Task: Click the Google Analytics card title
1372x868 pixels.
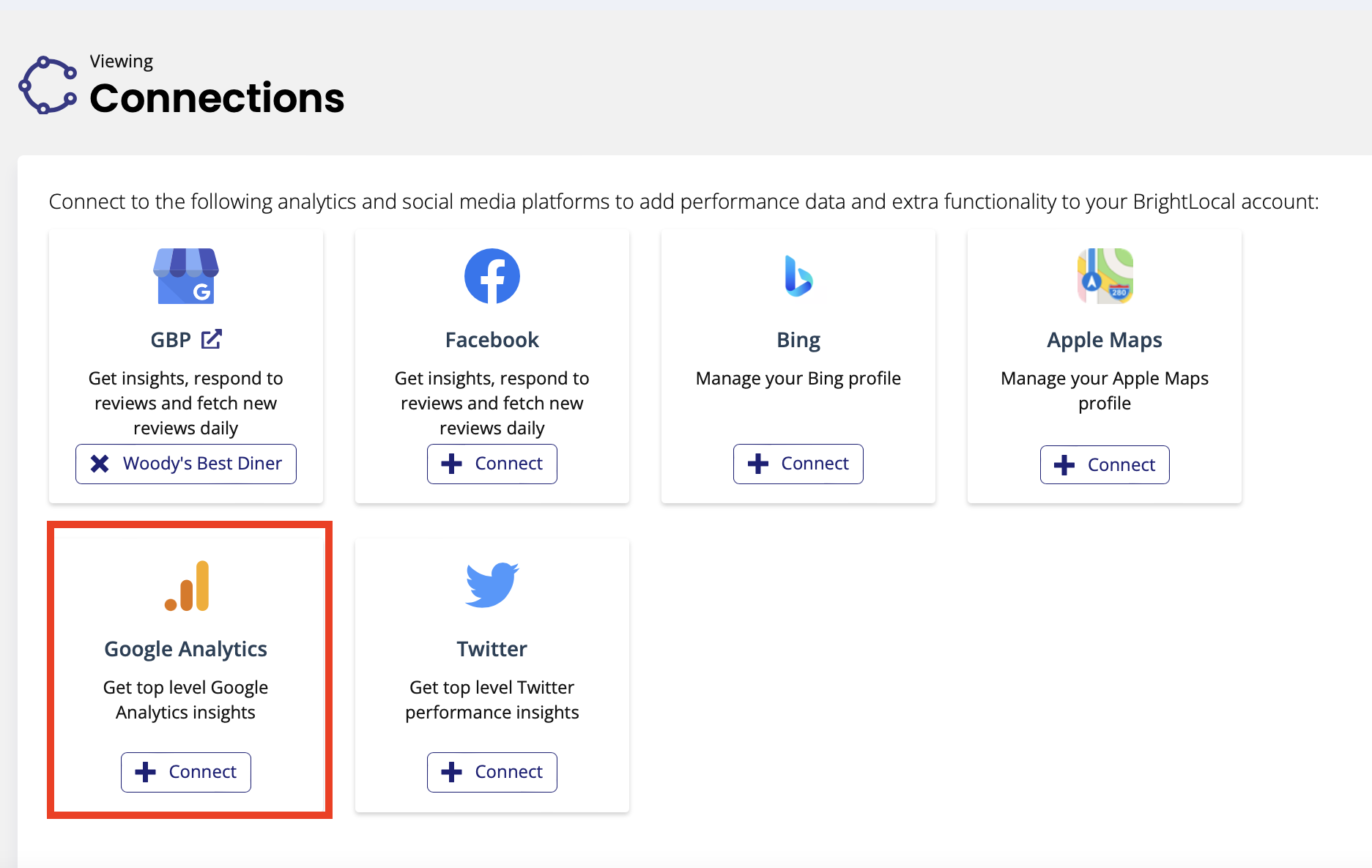Action: coord(186,649)
